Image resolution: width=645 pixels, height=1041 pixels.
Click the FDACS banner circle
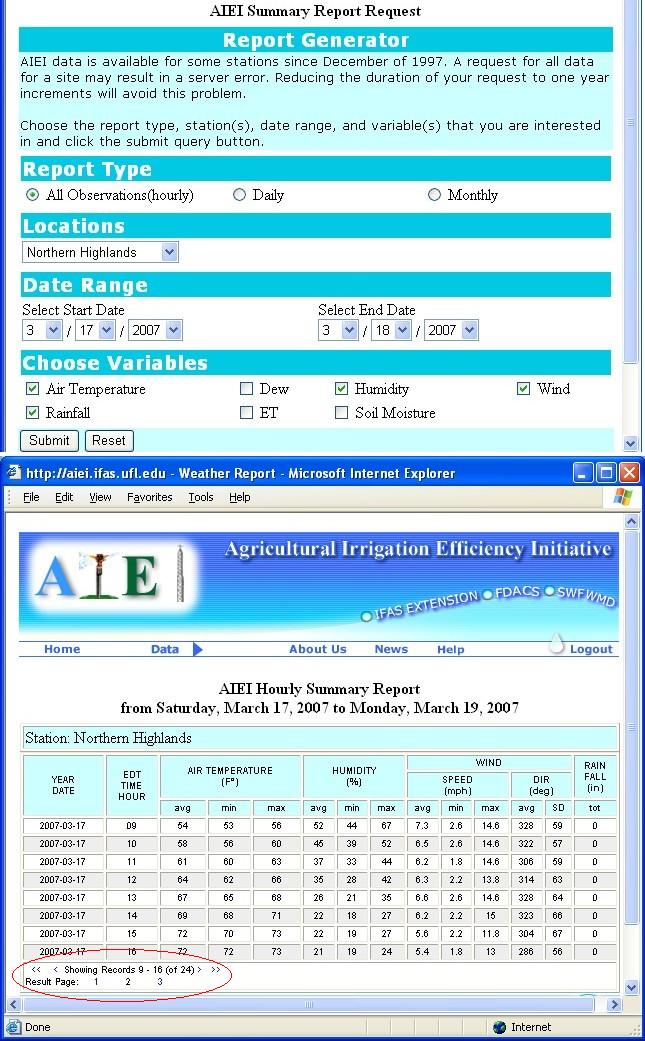(487, 594)
